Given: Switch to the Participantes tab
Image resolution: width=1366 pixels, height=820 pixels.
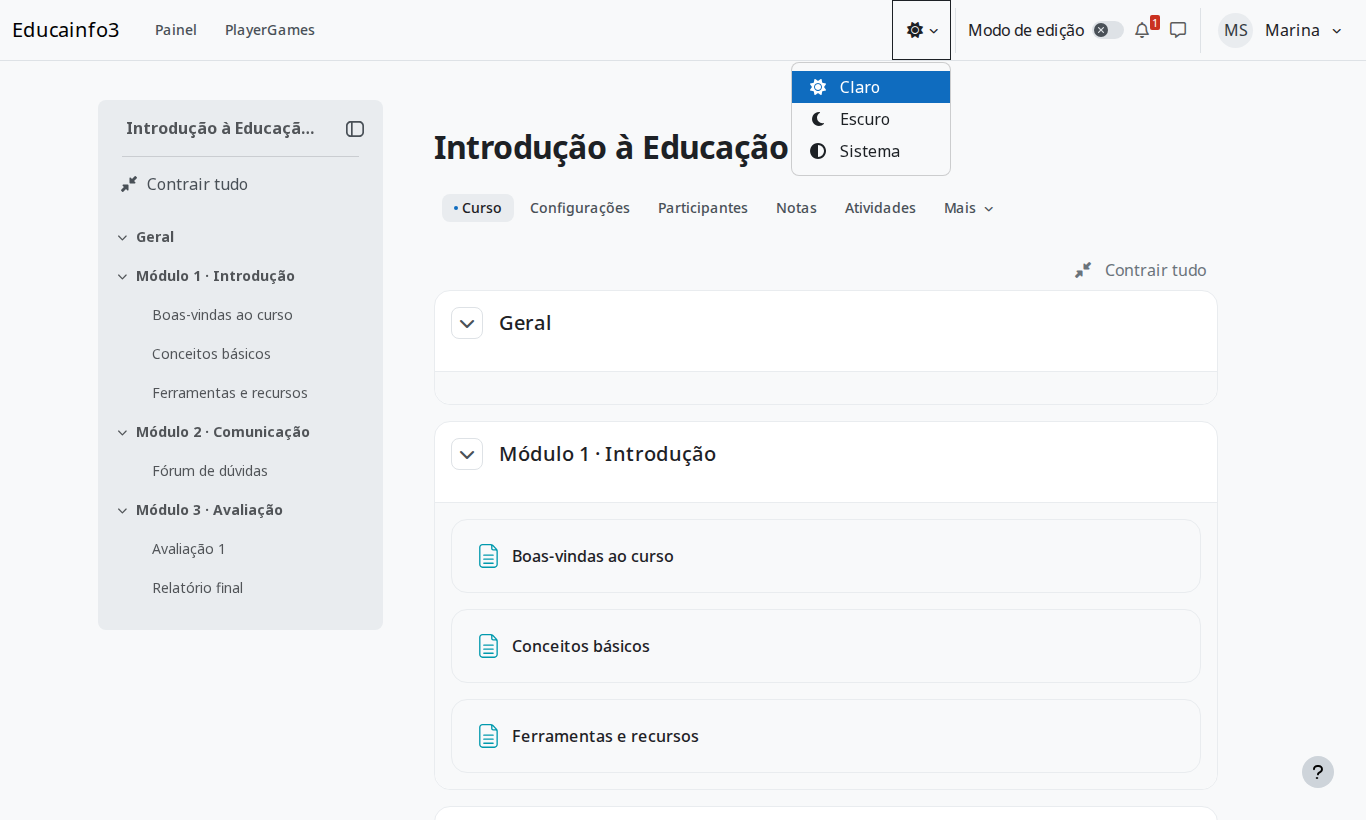Looking at the screenshot, I should point(703,208).
